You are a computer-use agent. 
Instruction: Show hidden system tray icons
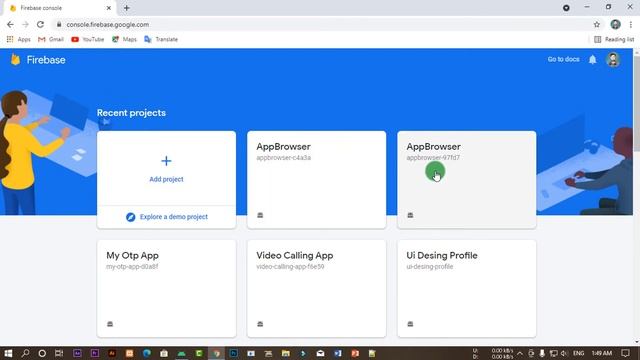coord(520,353)
